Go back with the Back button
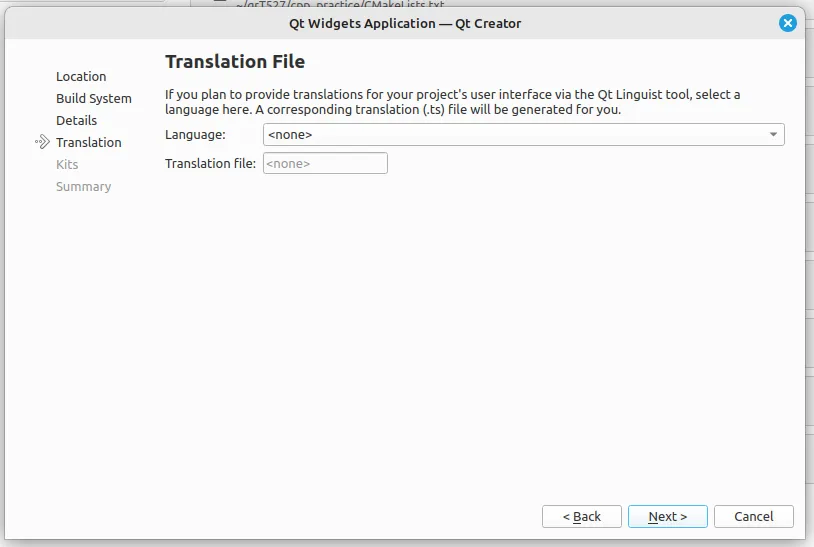This screenshot has height=547, width=814. coord(581,516)
